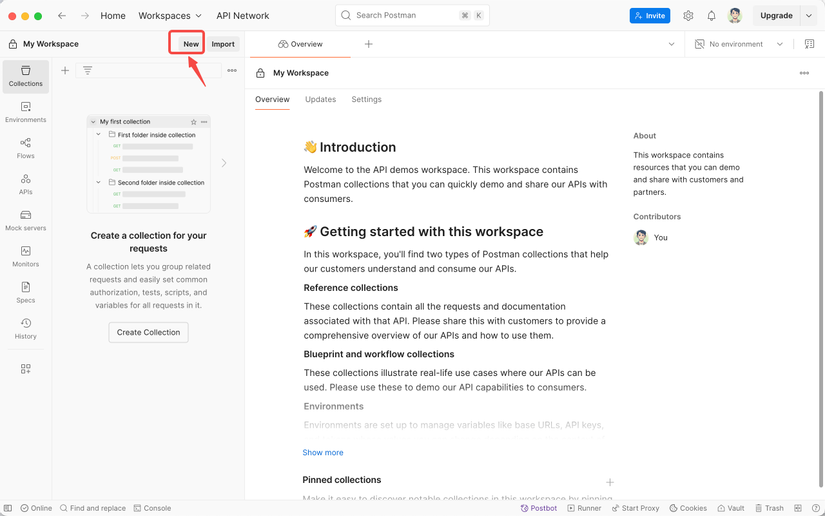This screenshot has height=516, width=825.
Task: Open the environment quick look icon
Action: (x=809, y=44)
